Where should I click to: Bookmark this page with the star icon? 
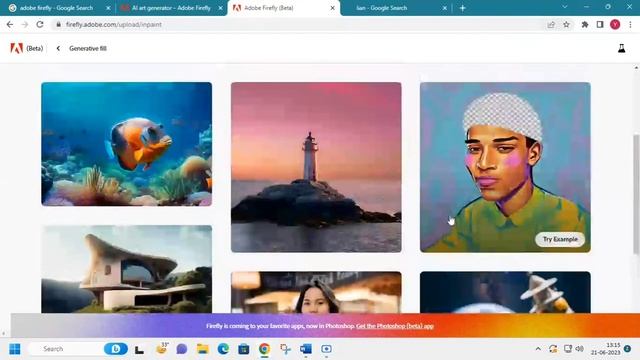(x=566, y=24)
